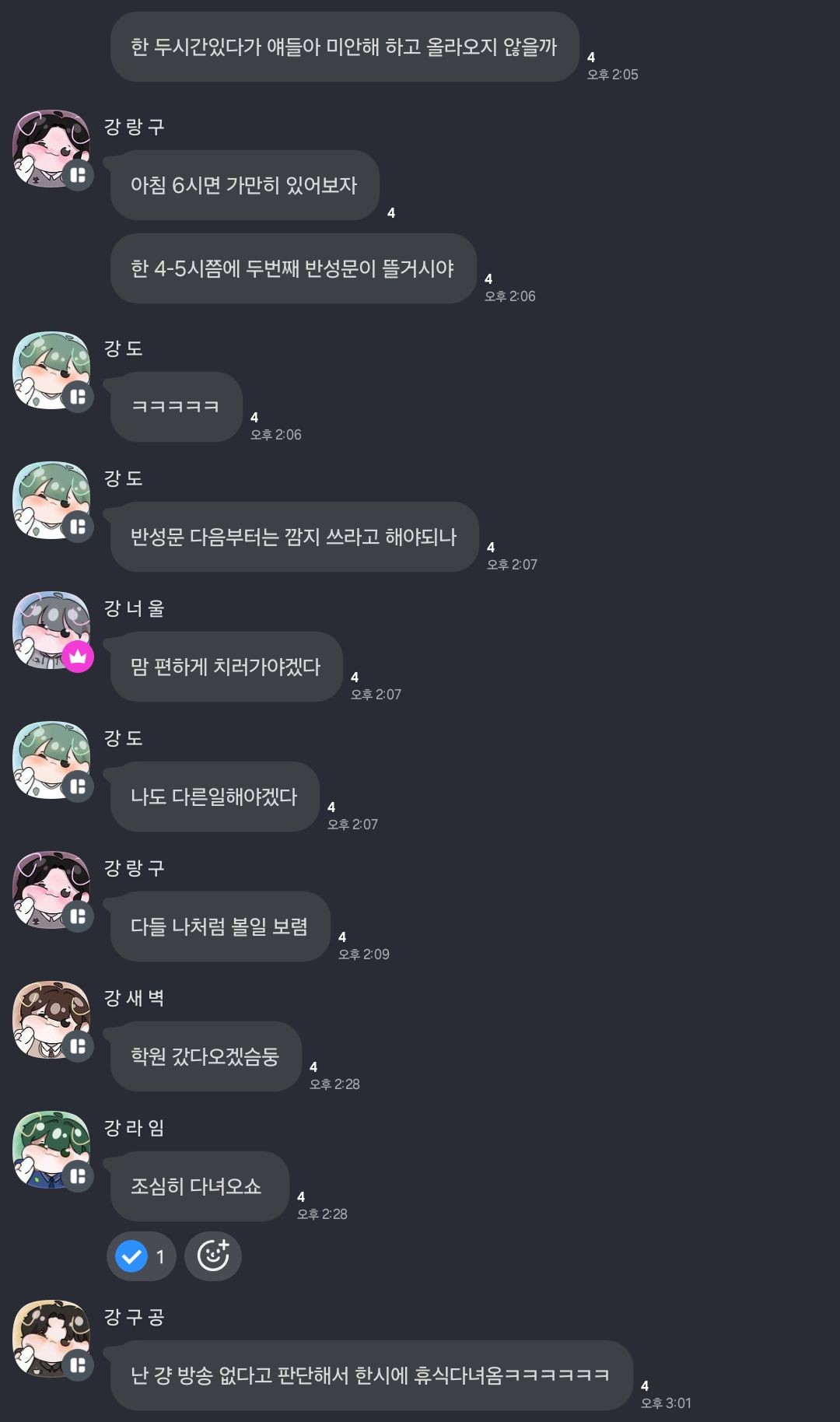Click 강새벽's profile picture
The image size is (840, 1422).
tap(51, 1020)
